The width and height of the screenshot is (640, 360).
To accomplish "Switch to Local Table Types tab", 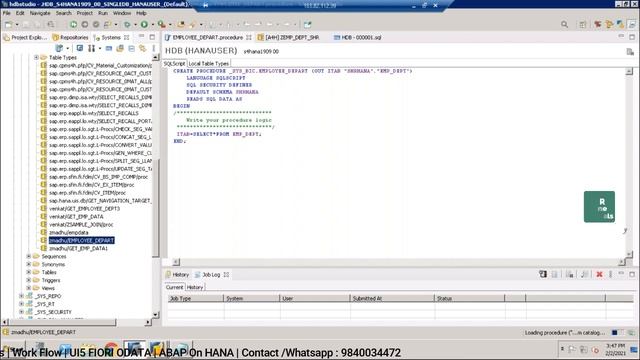I will pos(209,64).
